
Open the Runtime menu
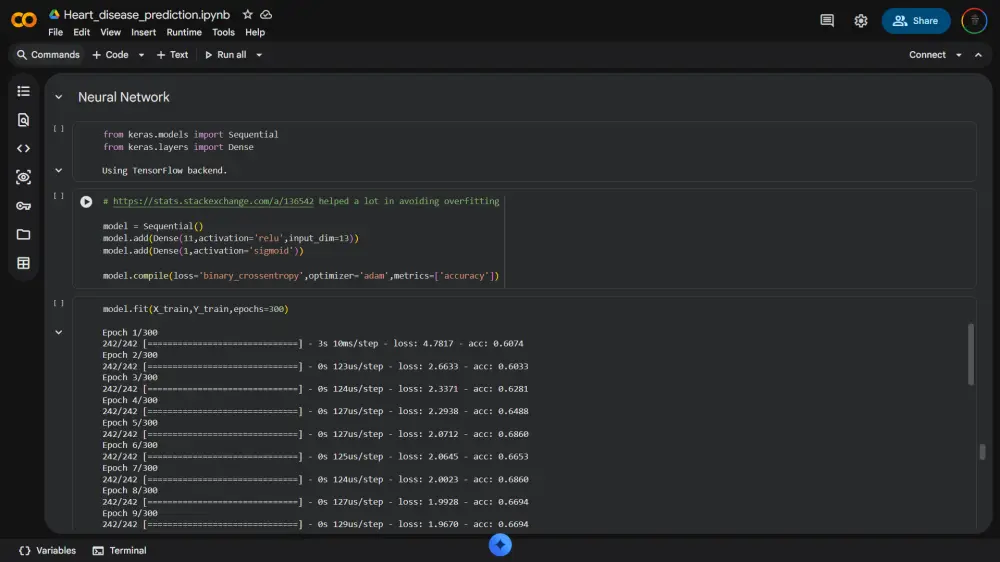click(x=184, y=32)
